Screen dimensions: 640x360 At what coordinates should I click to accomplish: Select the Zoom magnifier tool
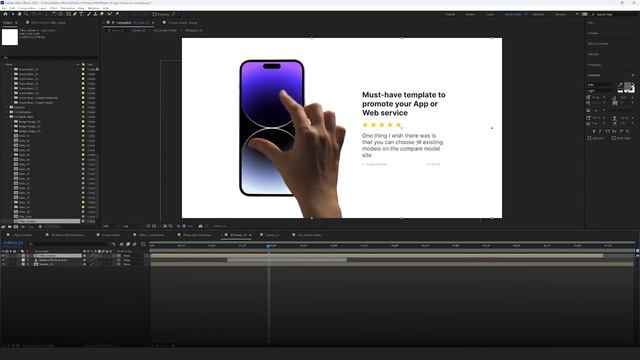click(26, 14)
